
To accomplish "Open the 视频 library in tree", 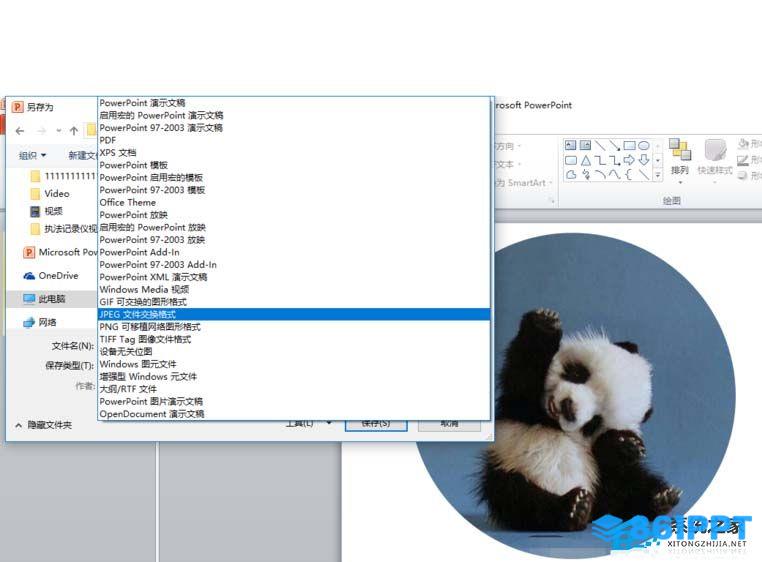I will coord(47,211).
